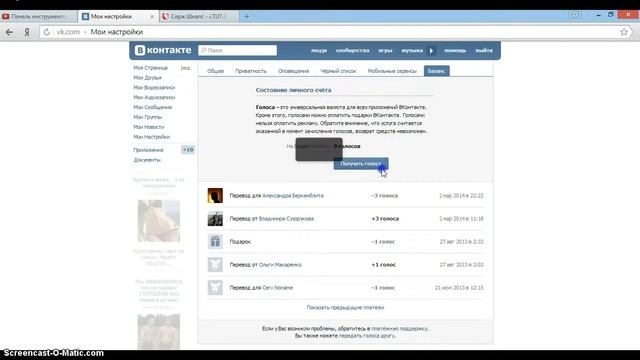Open a new tab with plus button
This screenshot has height=360, width=640.
pyautogui.click(x=247, y=16)
